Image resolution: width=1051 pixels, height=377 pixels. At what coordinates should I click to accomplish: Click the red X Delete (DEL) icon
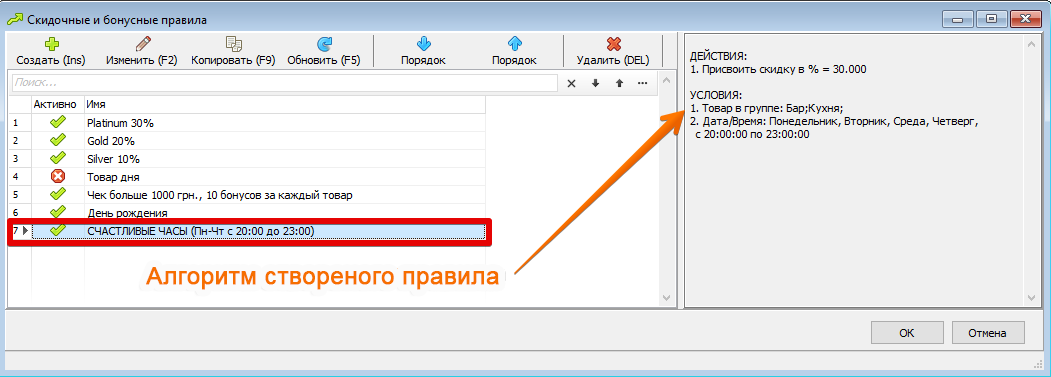(613, 44)
